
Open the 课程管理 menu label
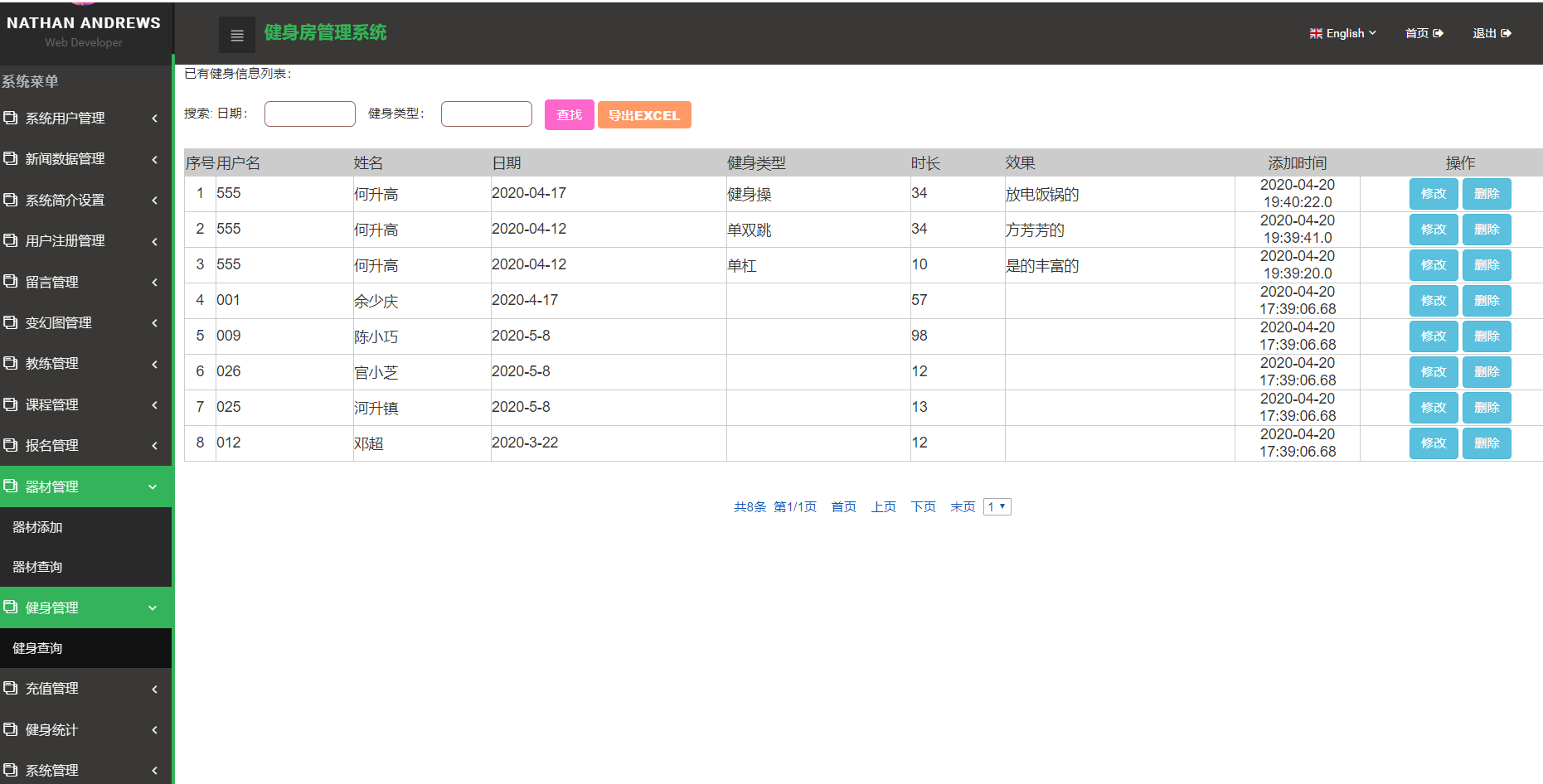pos(51,404)
